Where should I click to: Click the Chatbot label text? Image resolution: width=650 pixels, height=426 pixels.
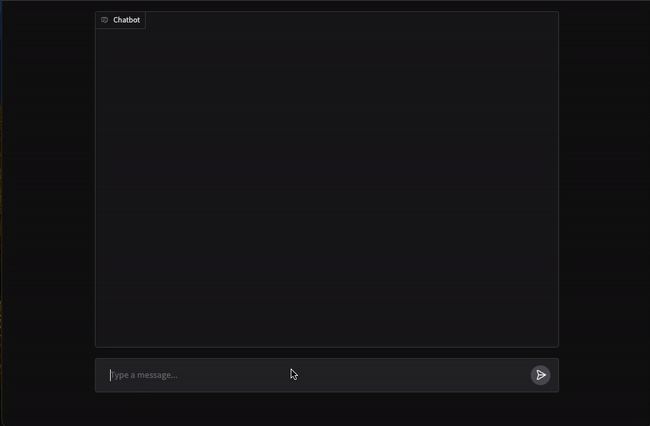126,20
